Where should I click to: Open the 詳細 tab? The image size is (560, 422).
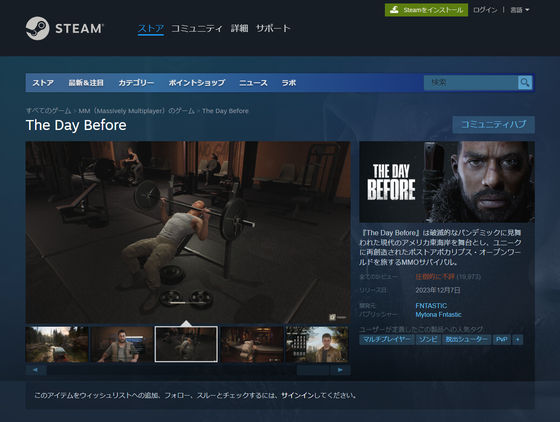[239, 28]
